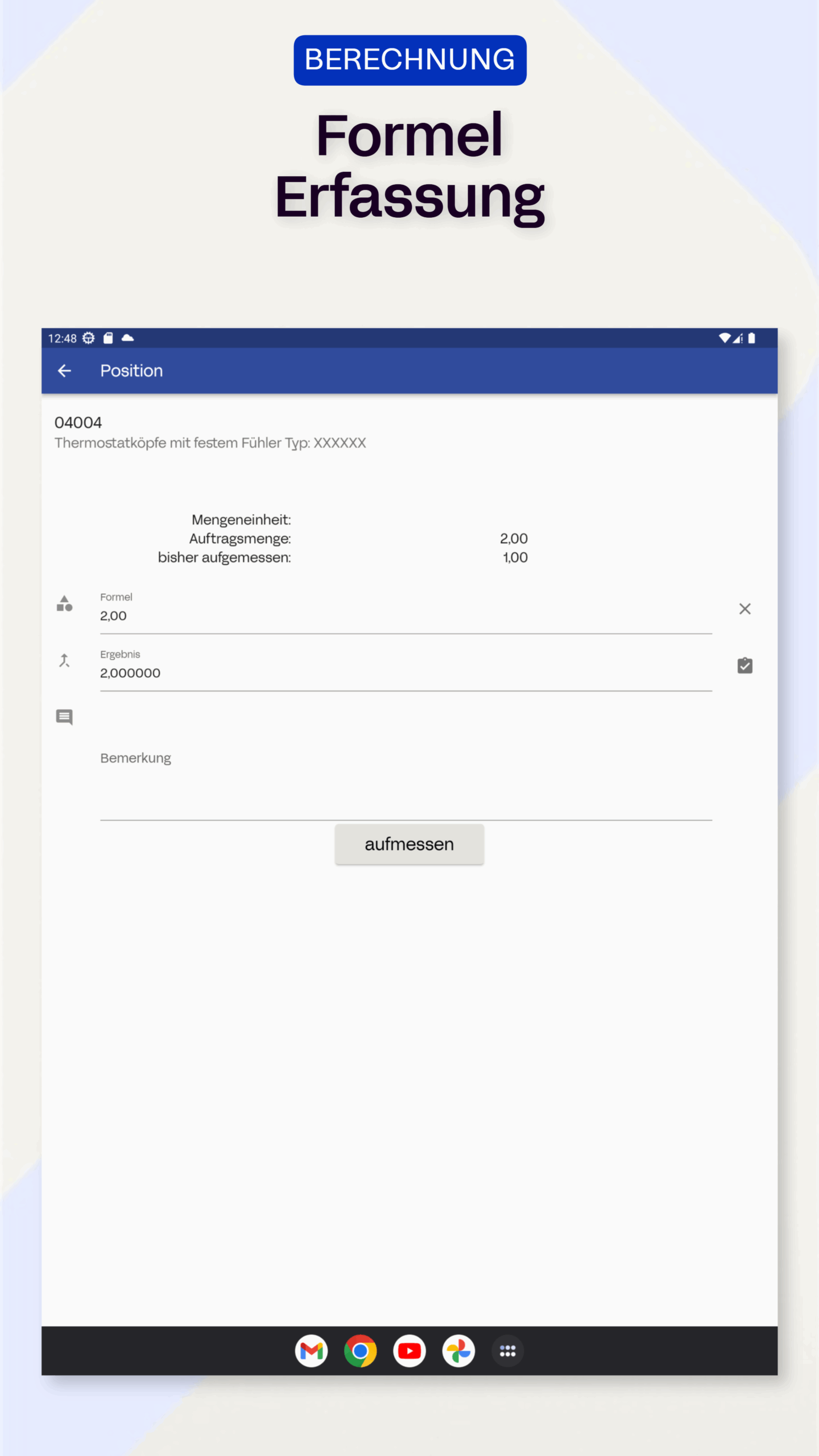Tap the Wi-Fi status icon

pos(724,338)
